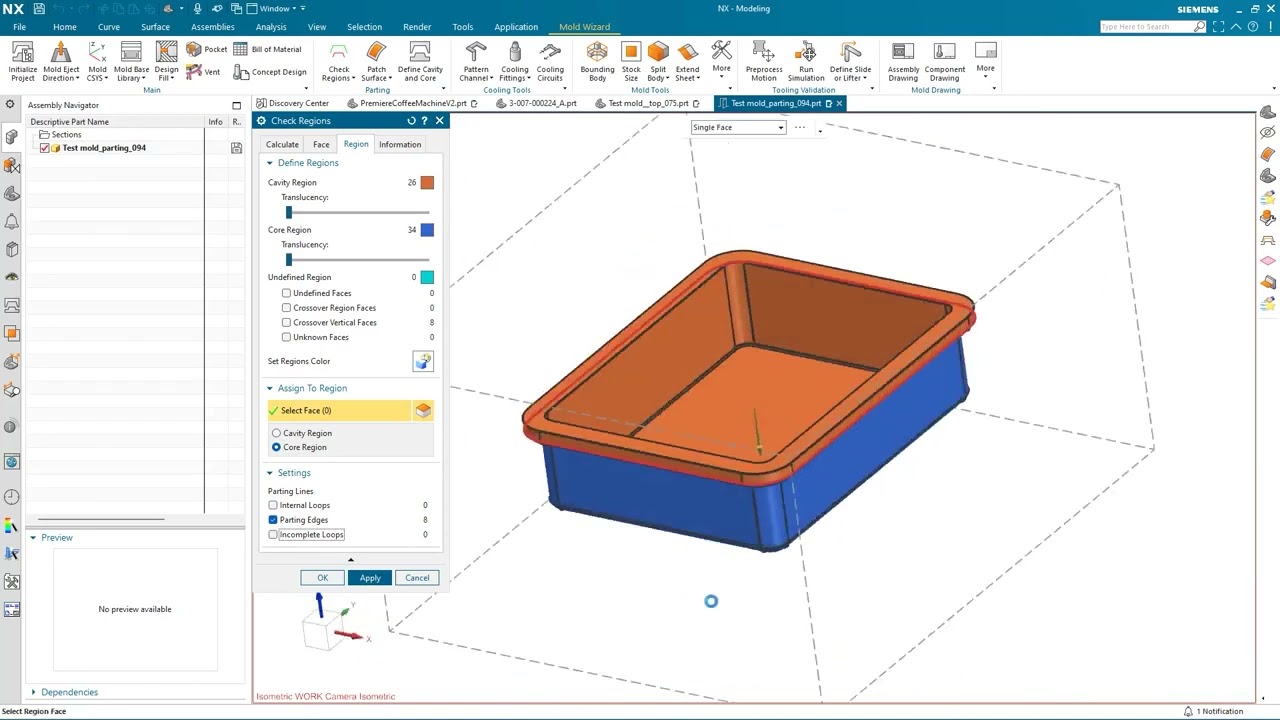
Task: Click the Apply button
Action: point(370,578)
